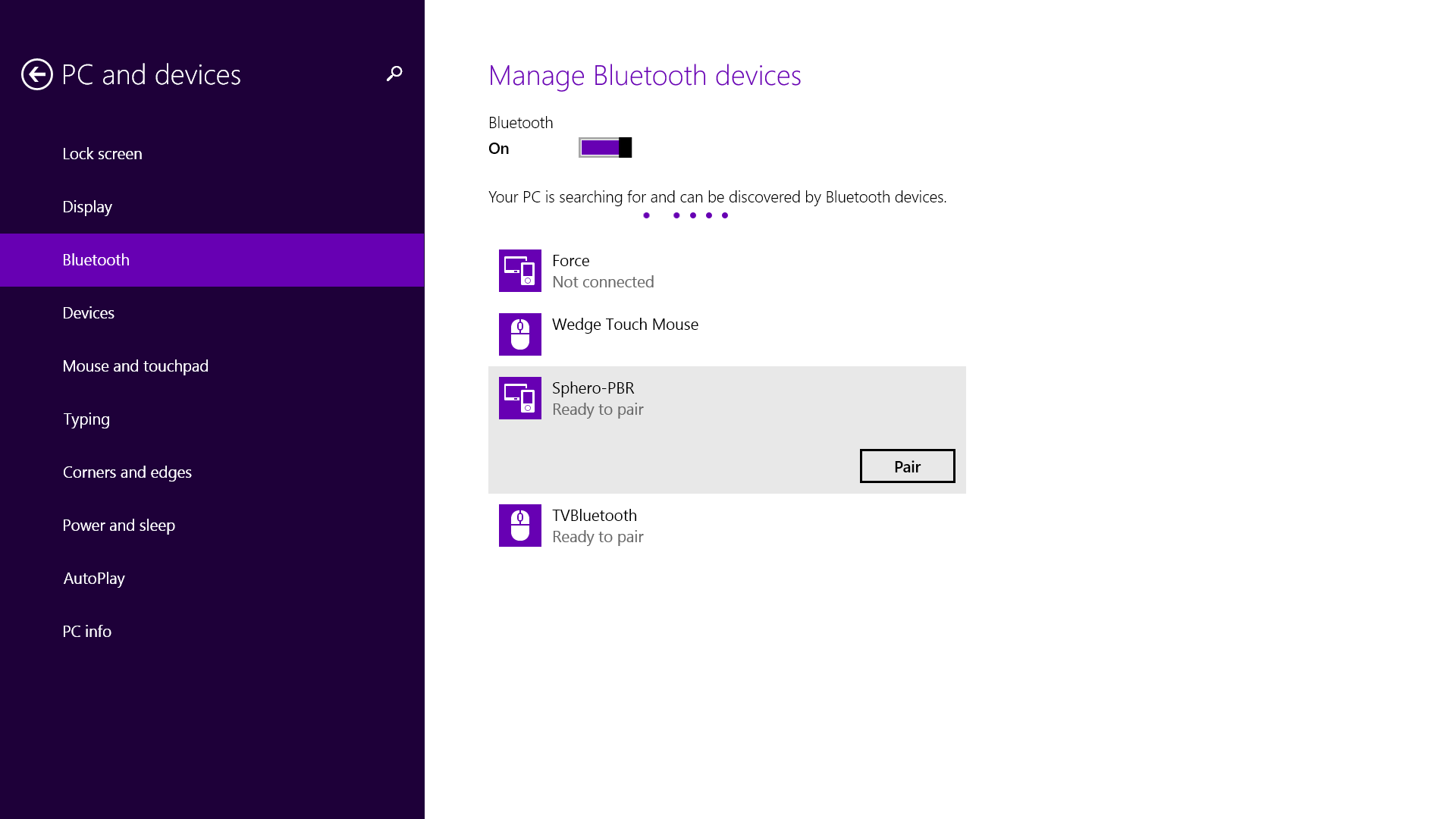
Task: Open the Devices section
Action: click(x=89, y=313)
